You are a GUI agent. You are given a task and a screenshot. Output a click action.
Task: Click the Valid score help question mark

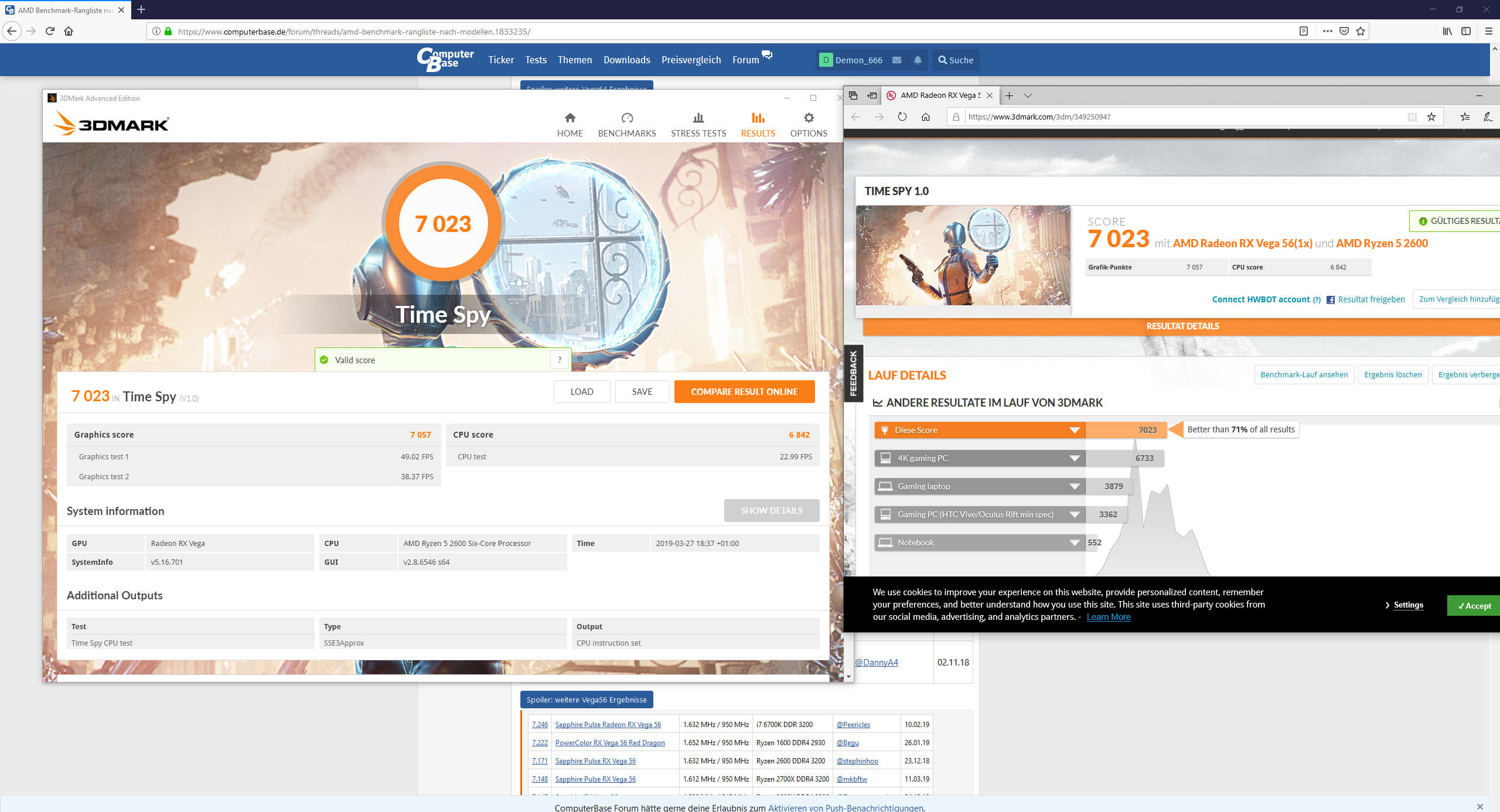560,360
